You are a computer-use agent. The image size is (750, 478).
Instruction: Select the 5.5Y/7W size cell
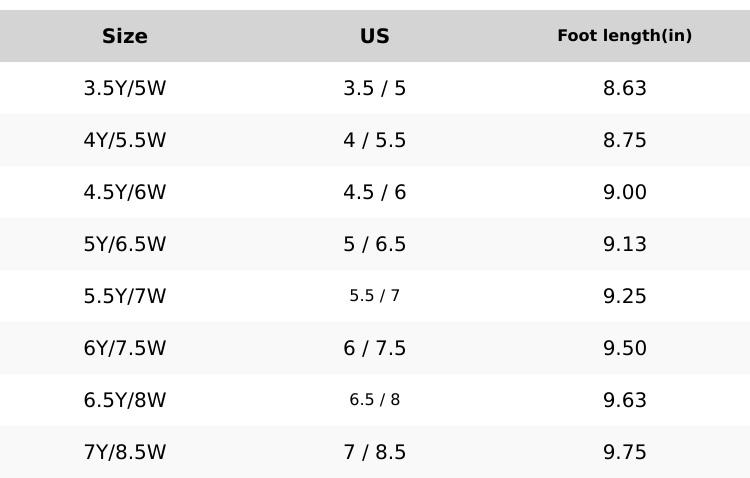125,296
